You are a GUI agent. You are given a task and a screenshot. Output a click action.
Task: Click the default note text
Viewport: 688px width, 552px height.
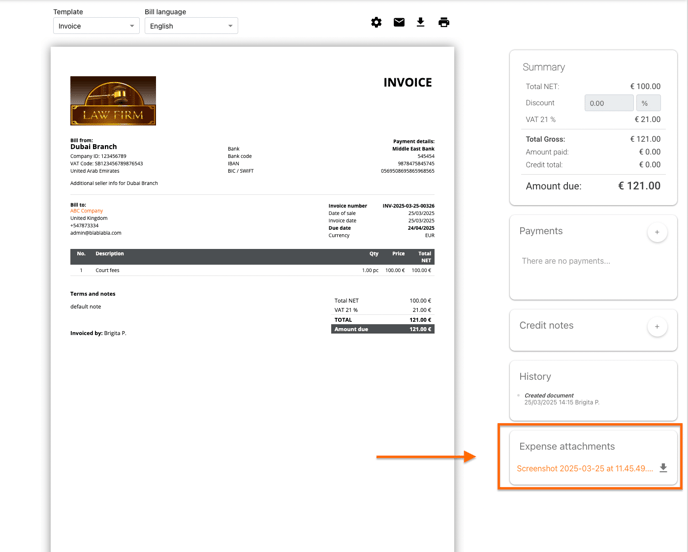(86, 307)
